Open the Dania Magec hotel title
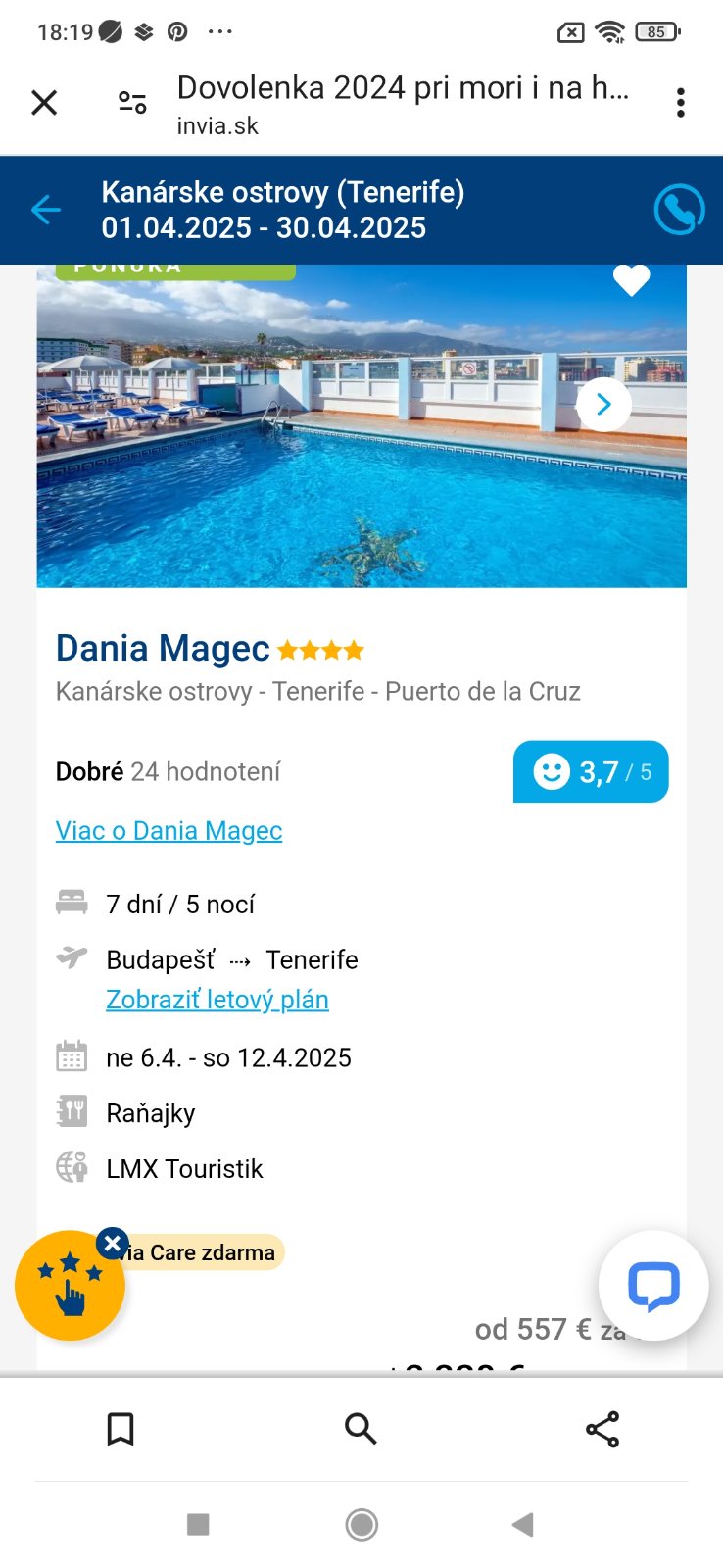 (x=163, y=649)
